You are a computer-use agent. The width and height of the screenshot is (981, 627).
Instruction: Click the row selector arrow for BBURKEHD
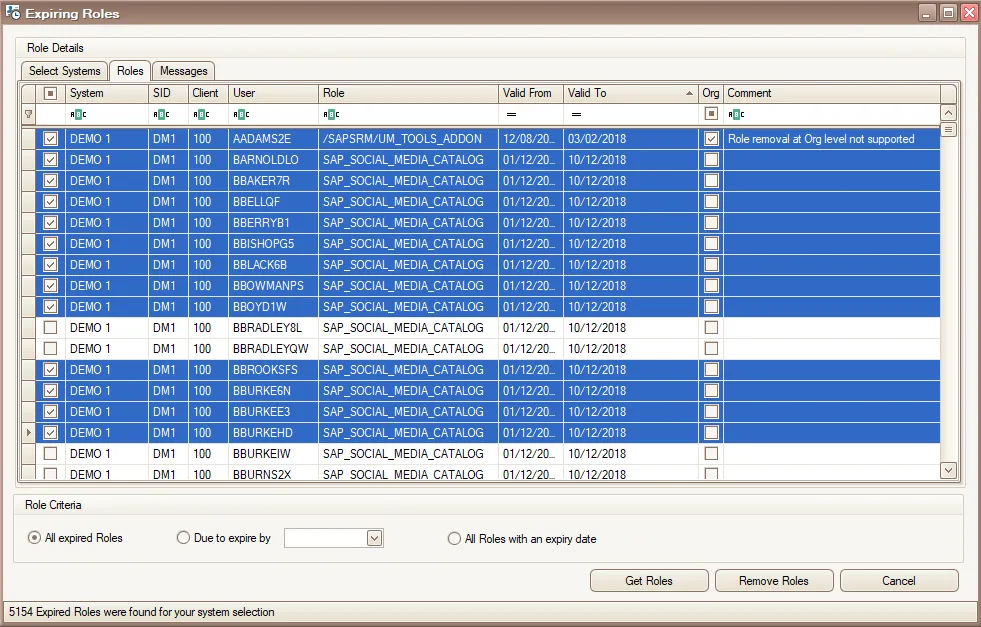pos(28,432)
